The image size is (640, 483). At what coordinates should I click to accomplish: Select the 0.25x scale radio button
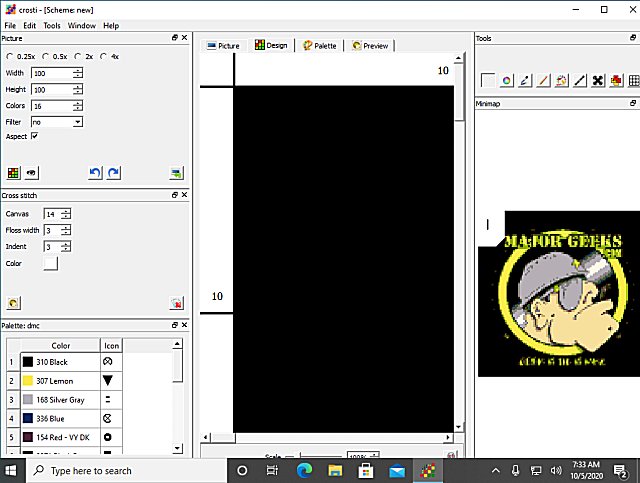pos(10,56)
